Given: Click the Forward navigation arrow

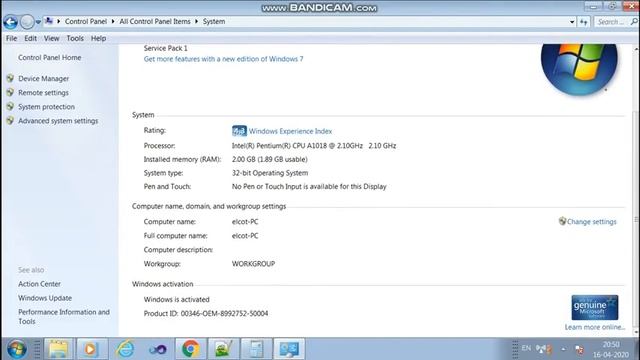Looking at the screenshot, I should [27, 22].
